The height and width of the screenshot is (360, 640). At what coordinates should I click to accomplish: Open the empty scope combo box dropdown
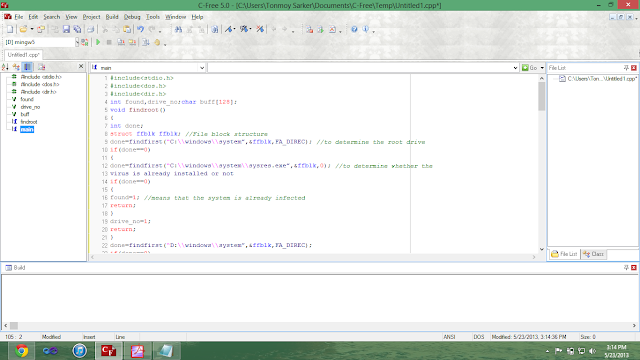(515, 68)
